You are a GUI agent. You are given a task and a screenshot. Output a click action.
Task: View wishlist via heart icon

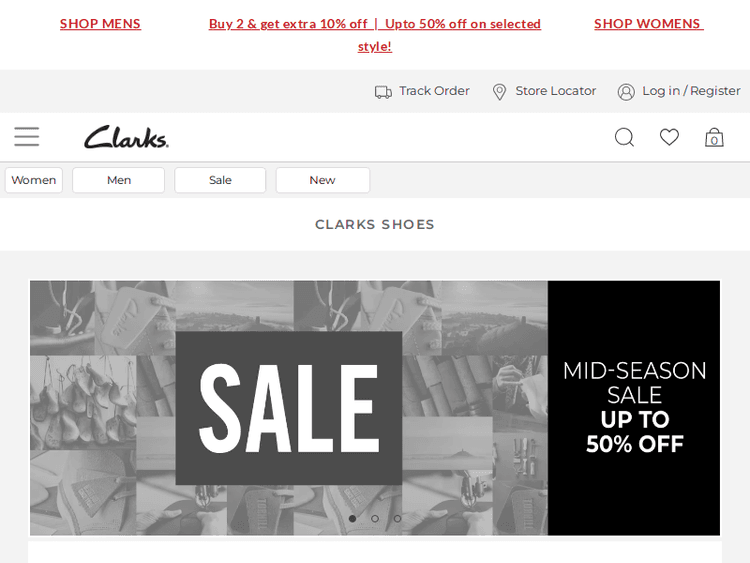[669, 137]
